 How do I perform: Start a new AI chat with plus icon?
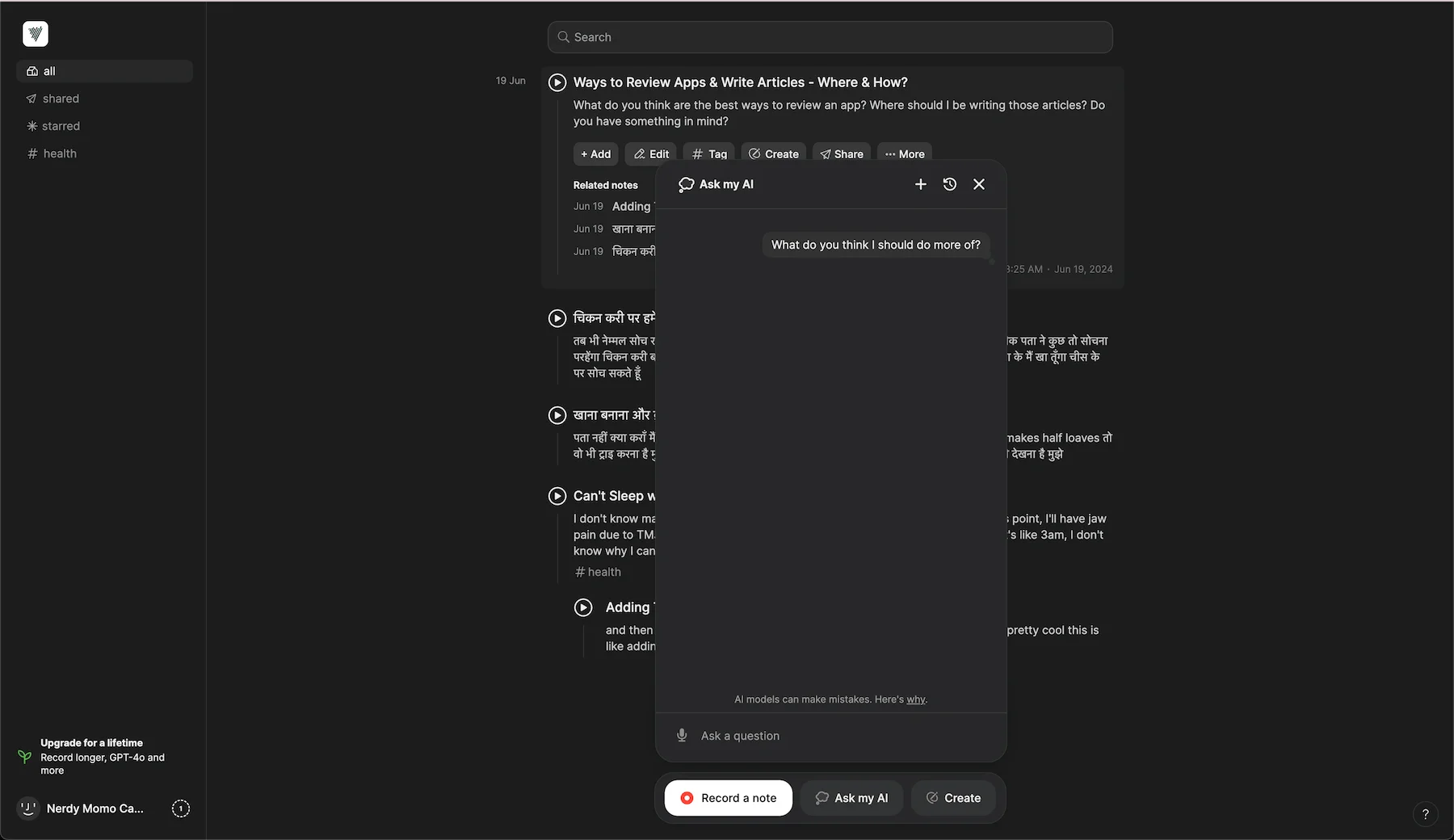point(920,184)
